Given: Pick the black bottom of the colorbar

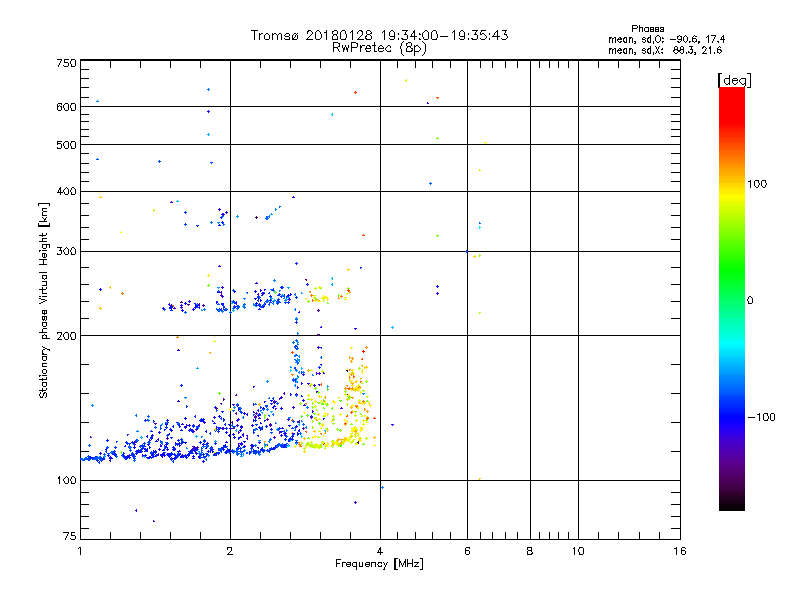Looking at the screenshot, I should [732, 505].
